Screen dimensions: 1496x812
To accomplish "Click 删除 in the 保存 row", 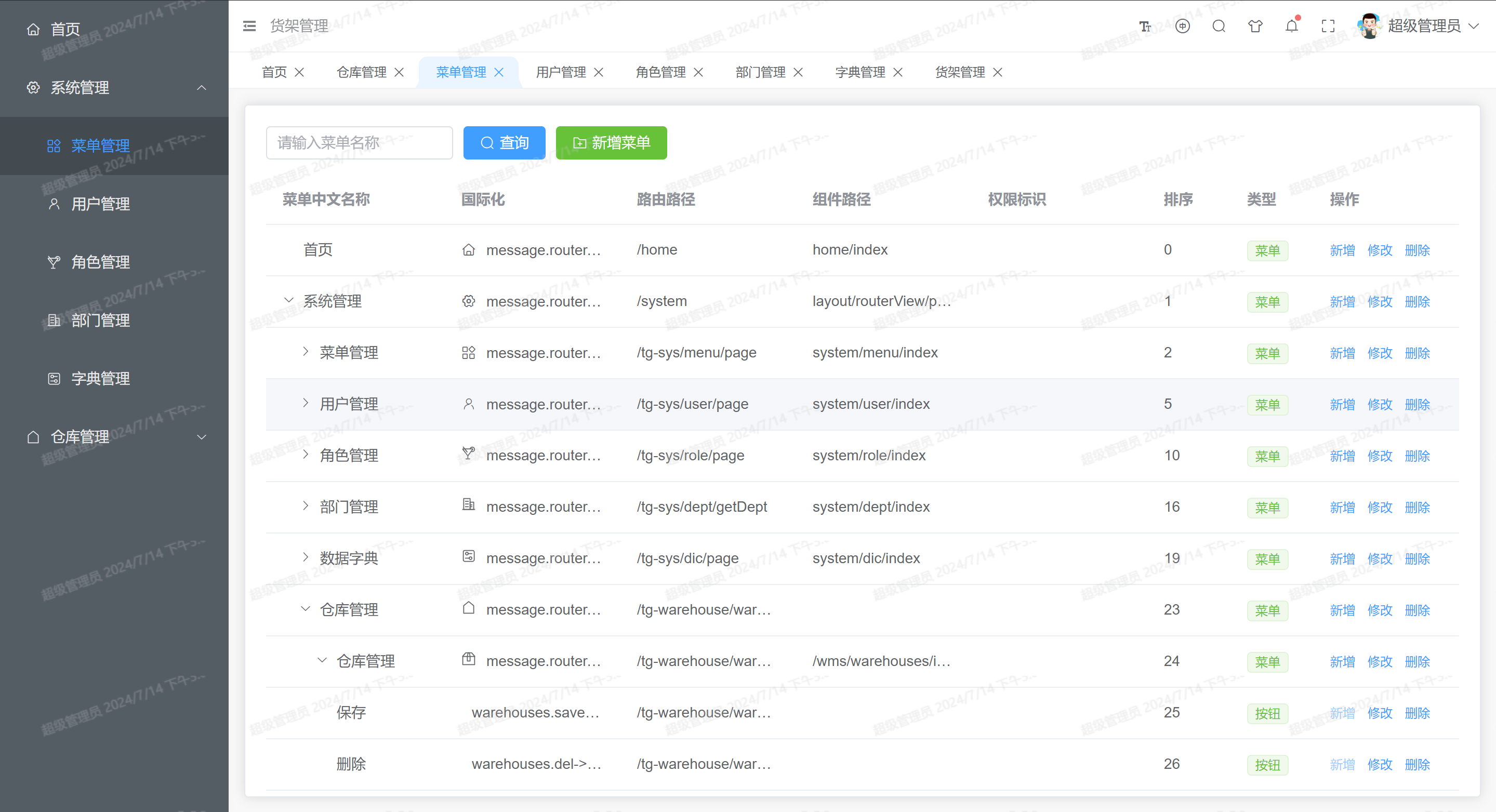I will 1417,713.
